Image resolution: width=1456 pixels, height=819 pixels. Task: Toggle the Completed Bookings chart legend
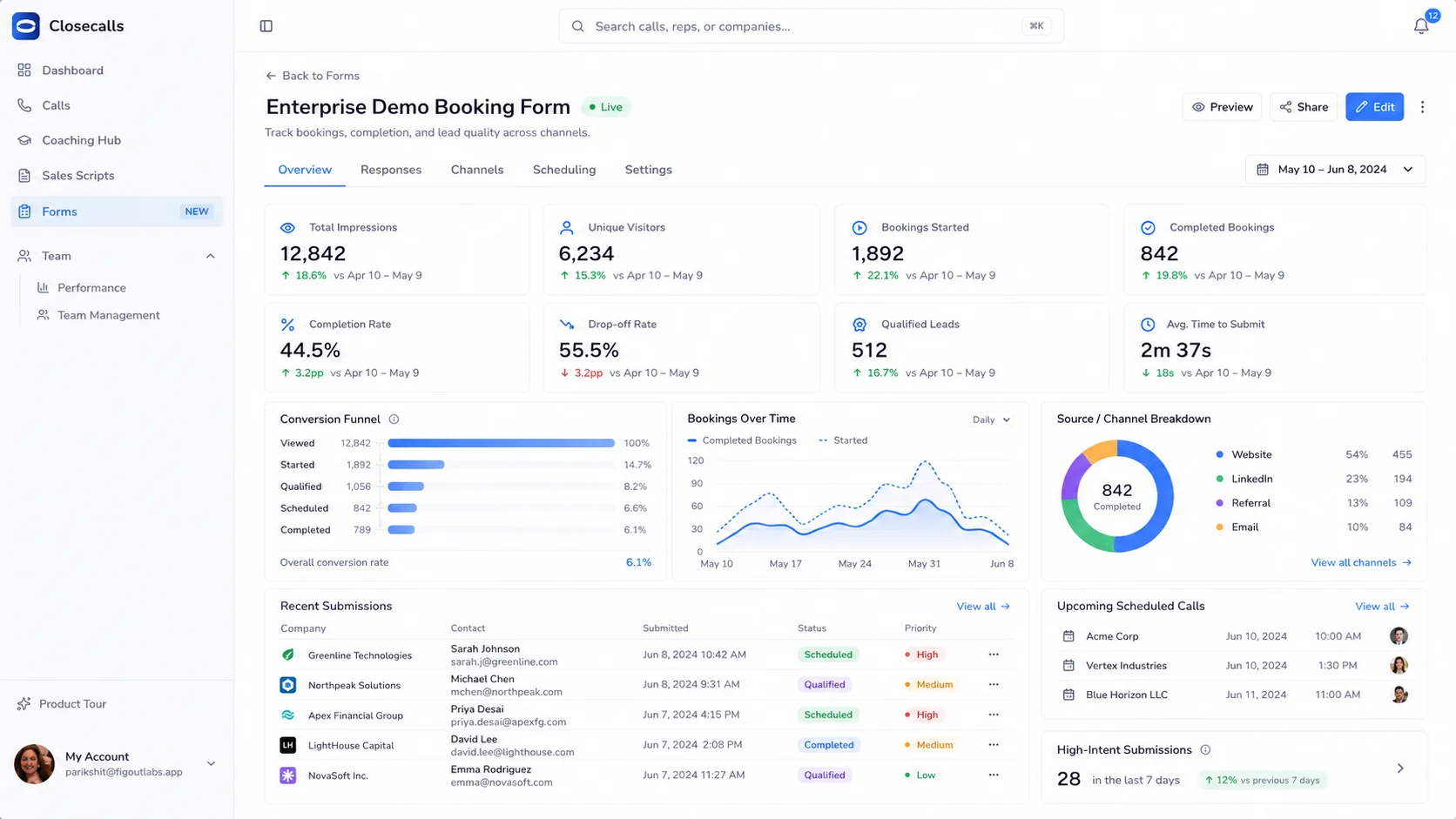tap(742, 440)
